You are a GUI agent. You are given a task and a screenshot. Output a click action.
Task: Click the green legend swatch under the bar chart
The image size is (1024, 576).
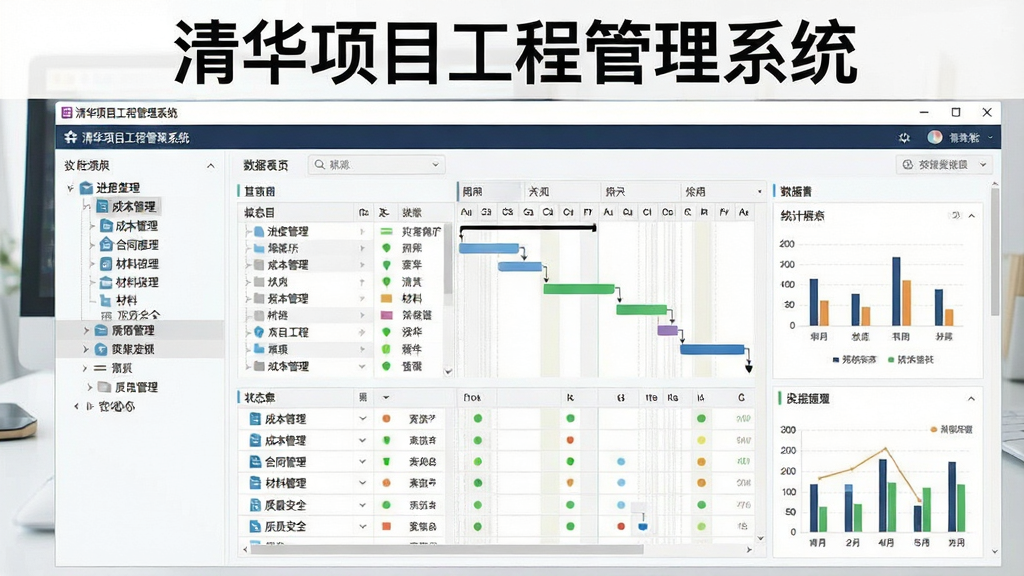click(891, 360)
